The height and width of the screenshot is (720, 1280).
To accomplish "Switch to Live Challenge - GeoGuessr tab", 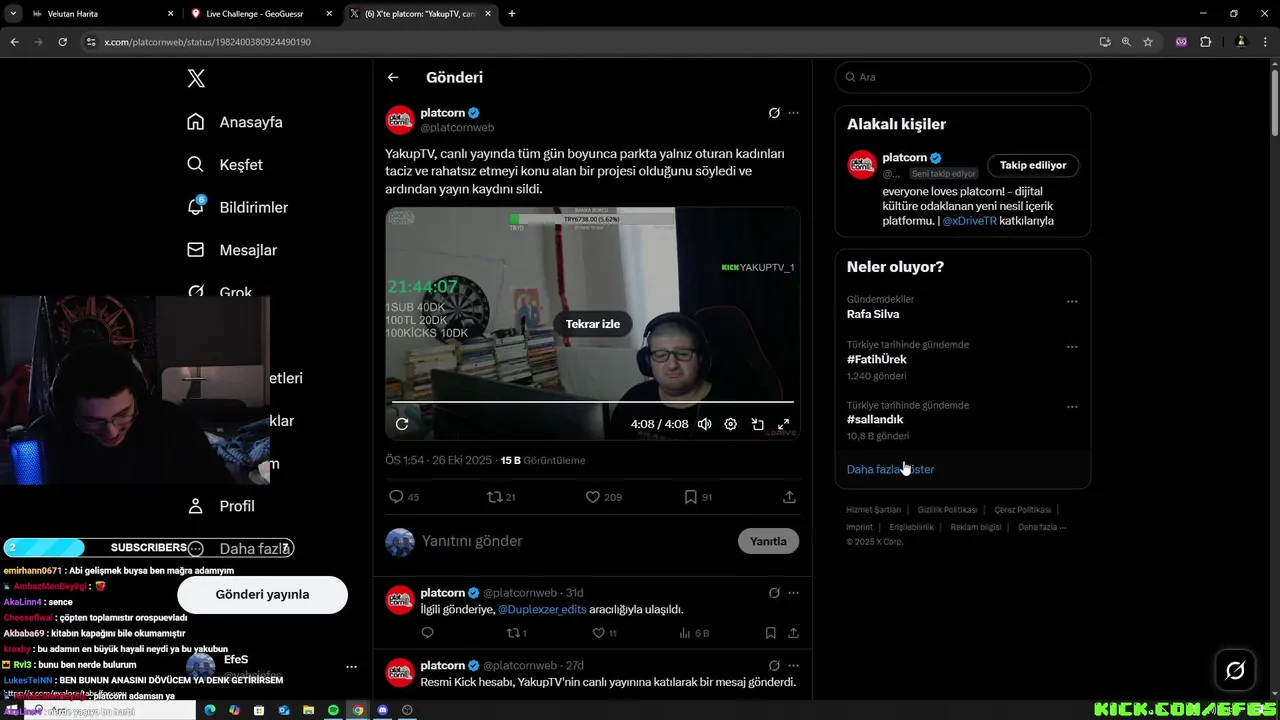I will pos(262,14).
